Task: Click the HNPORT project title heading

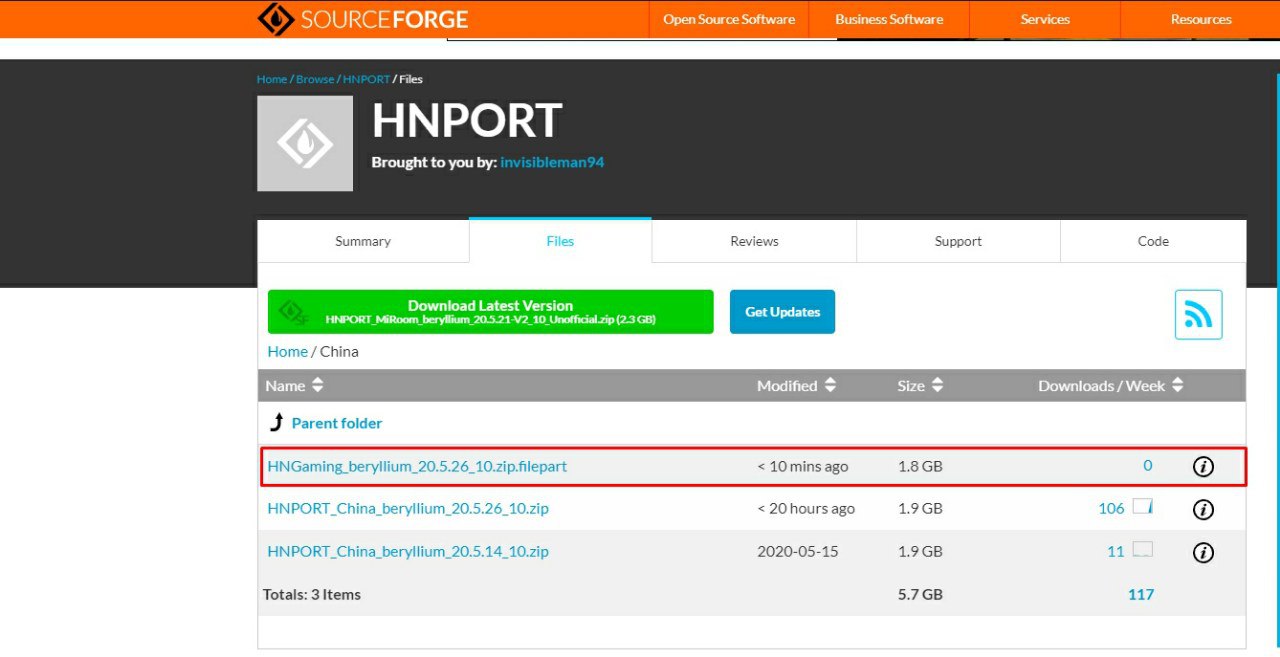Action: point(466,120)
